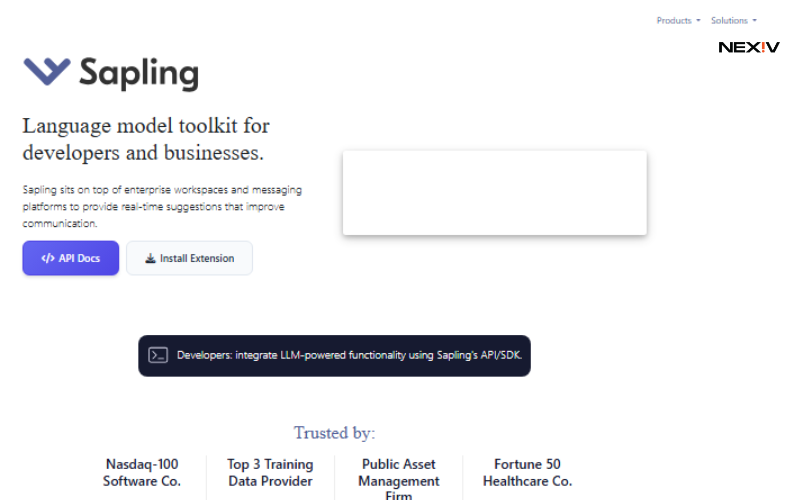
Task: Click 'Nasdaq-100 Software Co.' text
Action: point(142,472)
